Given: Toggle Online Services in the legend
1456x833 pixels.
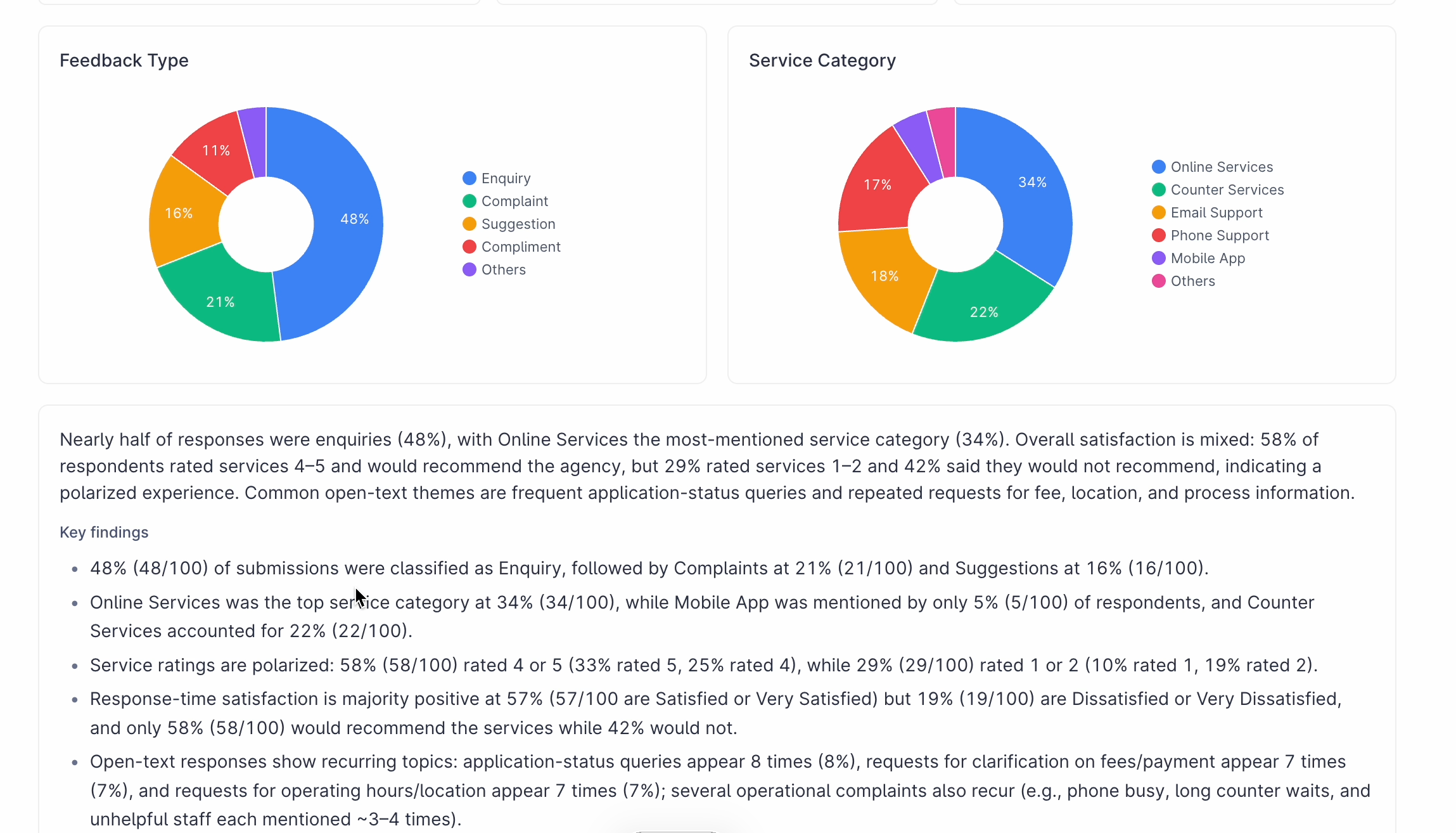Looking at the screenshot, I should pyautogui.click(x=1221, y=167).
